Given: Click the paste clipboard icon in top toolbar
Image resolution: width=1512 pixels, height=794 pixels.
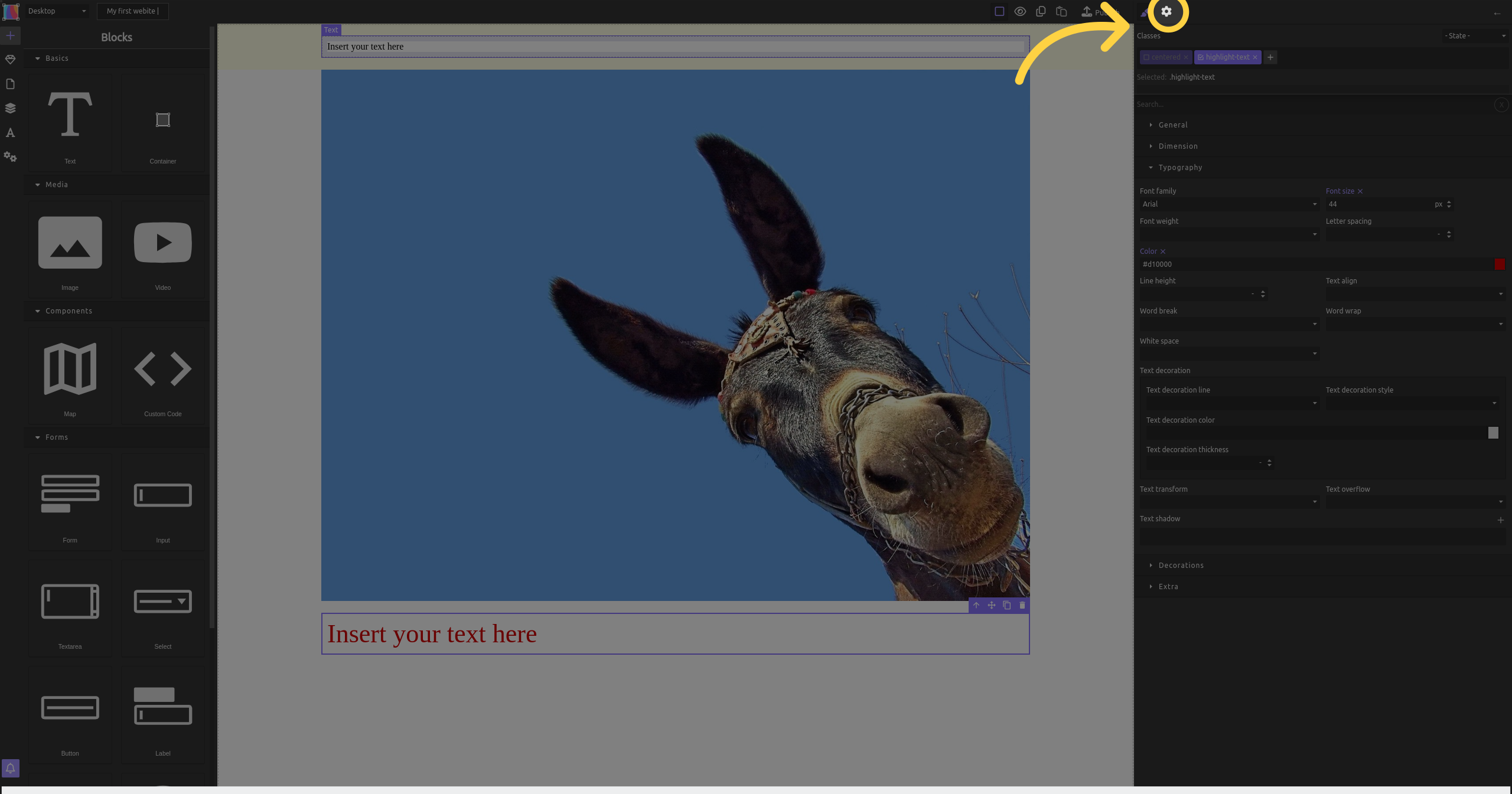Looking at the screenshot, I should pyautogui.click(x=1061, y=11).
